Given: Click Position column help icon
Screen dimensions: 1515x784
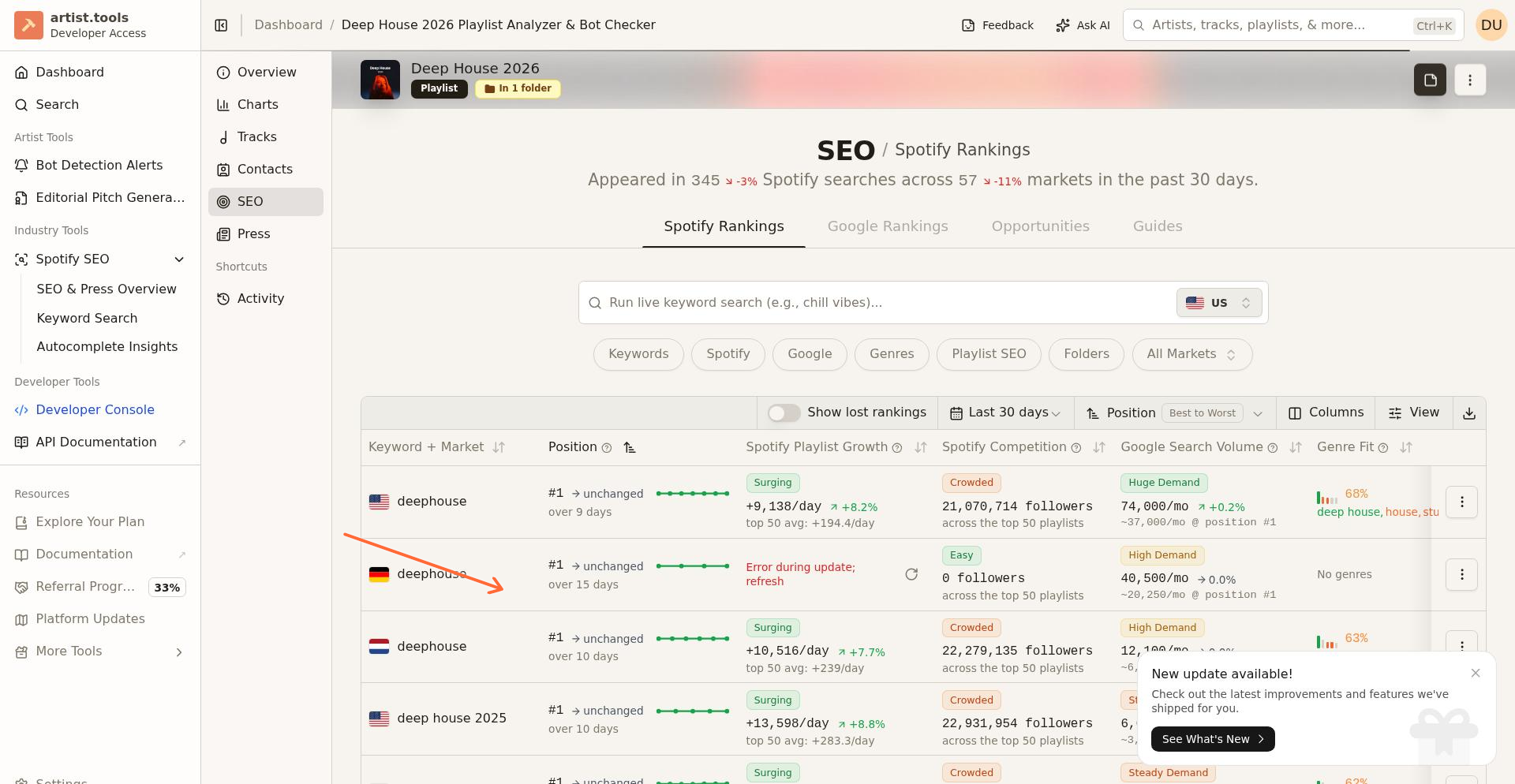Looking at the screenshot, I should pos(607,448).
